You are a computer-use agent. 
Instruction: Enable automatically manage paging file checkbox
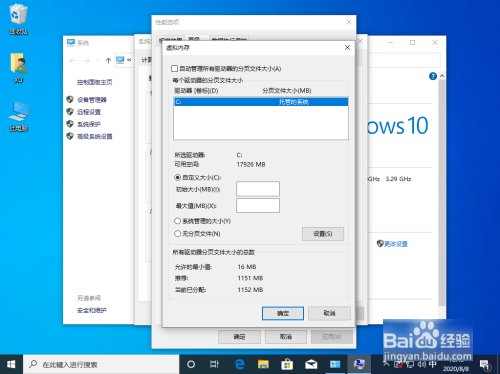[x=174, y=69]
